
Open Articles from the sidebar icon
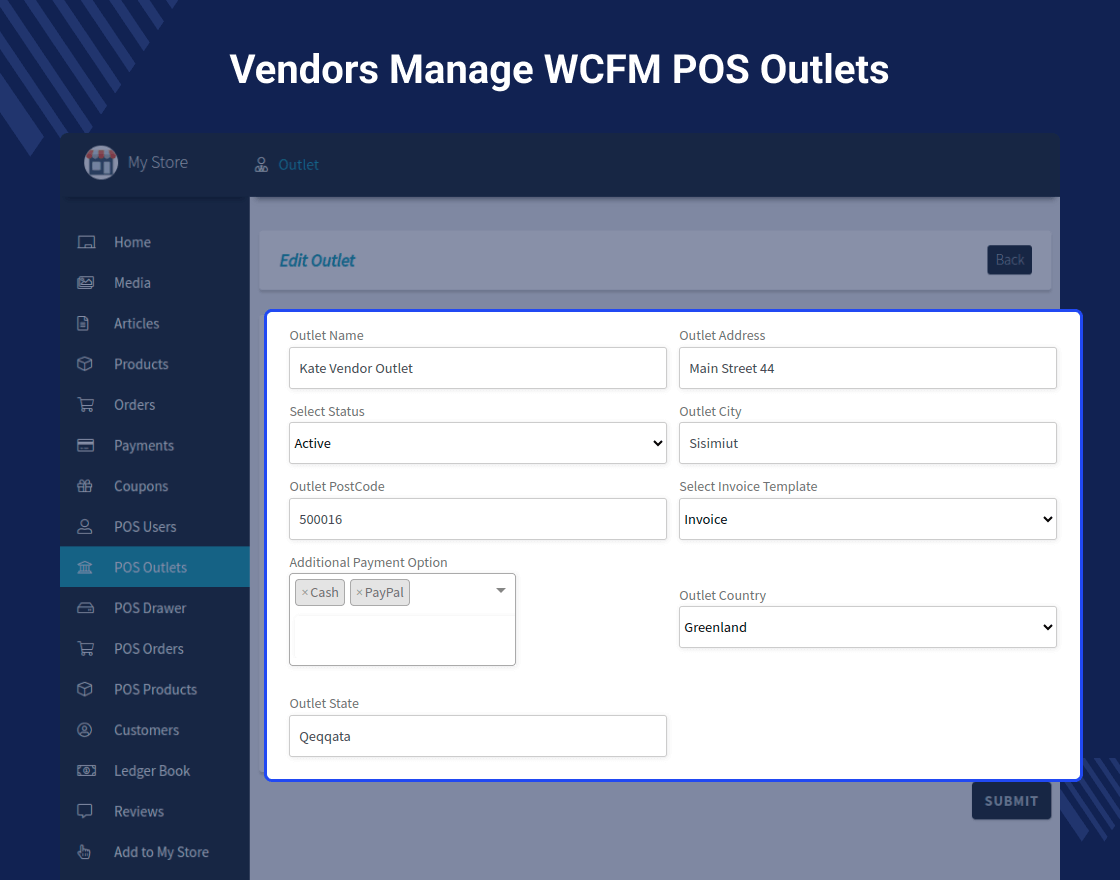(x=85, y=323)
